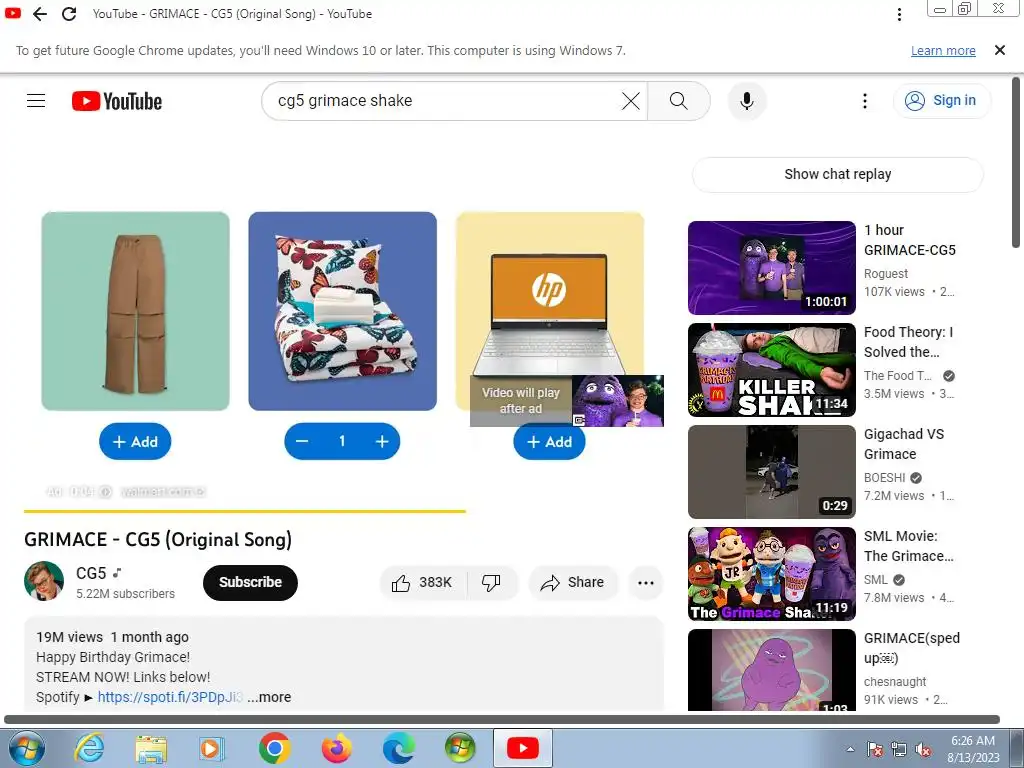
Task: Open browser app three-dot menu
Action: pos(899,14)
